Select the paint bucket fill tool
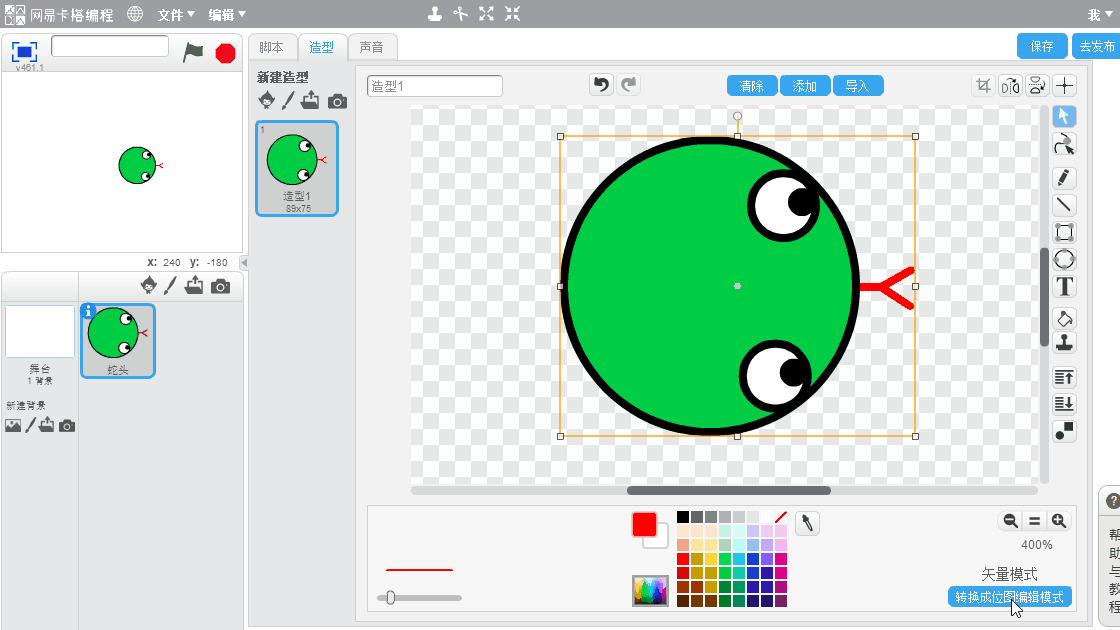Image resolution: width=1120 pixels, height=630 pixels. 1064,319
